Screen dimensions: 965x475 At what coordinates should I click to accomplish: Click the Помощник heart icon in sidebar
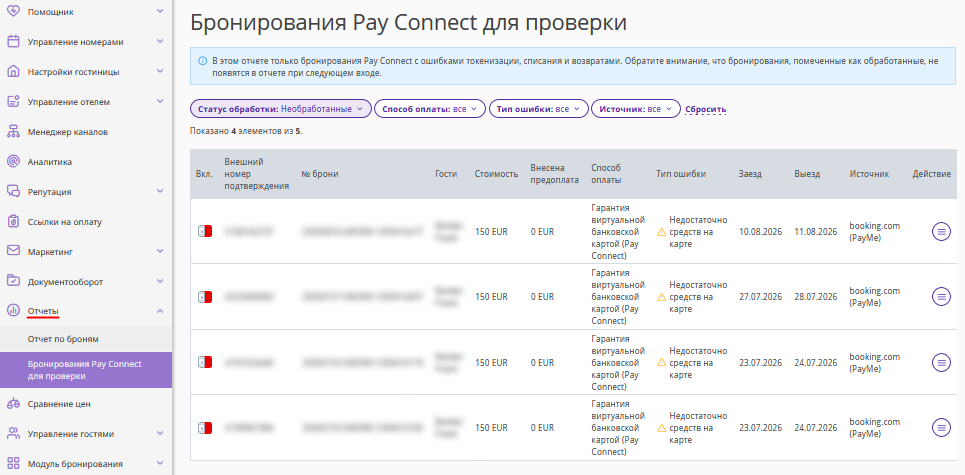click(x=13, y=12)
